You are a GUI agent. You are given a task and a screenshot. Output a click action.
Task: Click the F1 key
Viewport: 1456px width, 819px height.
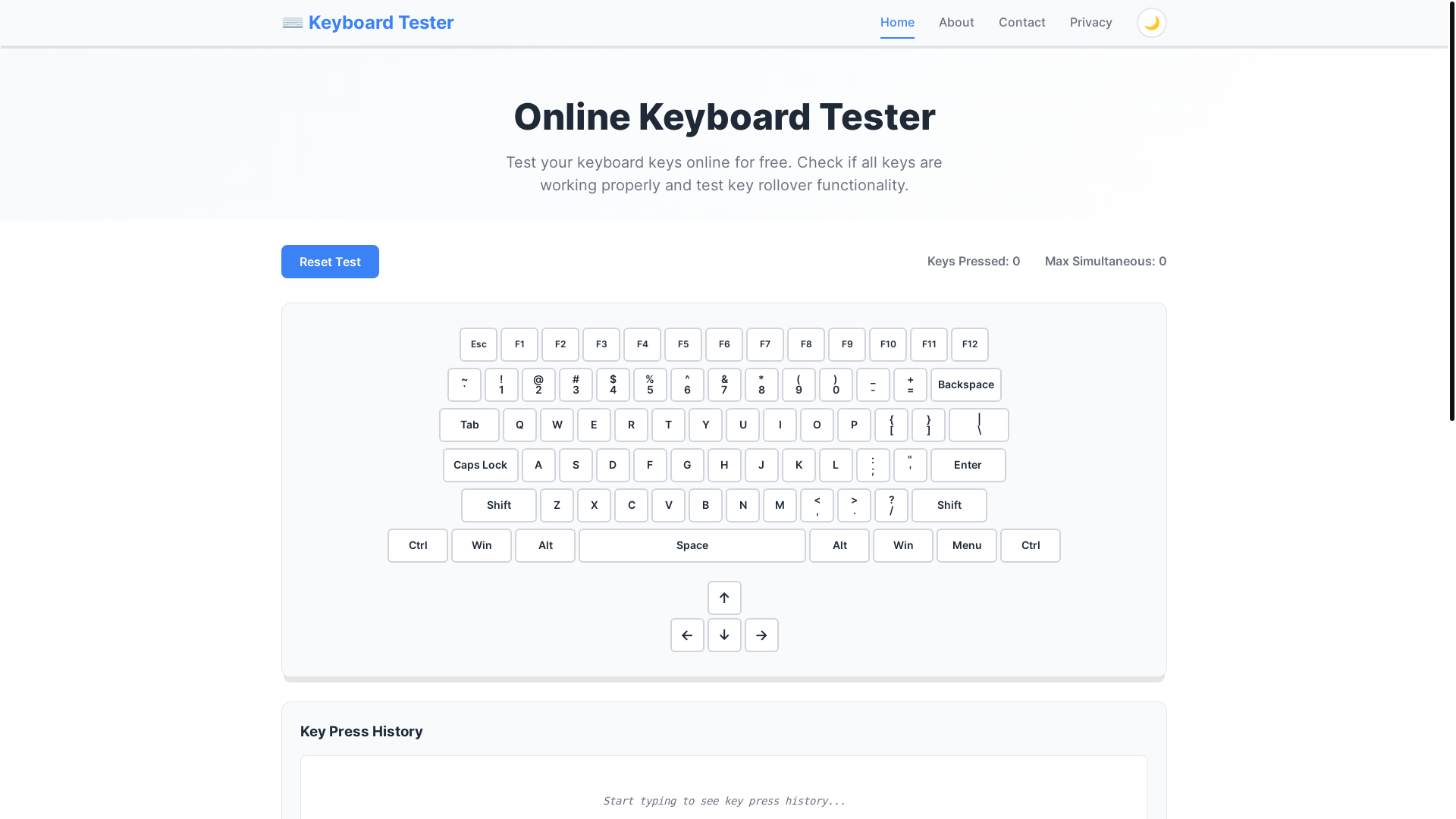coord(519,344)
